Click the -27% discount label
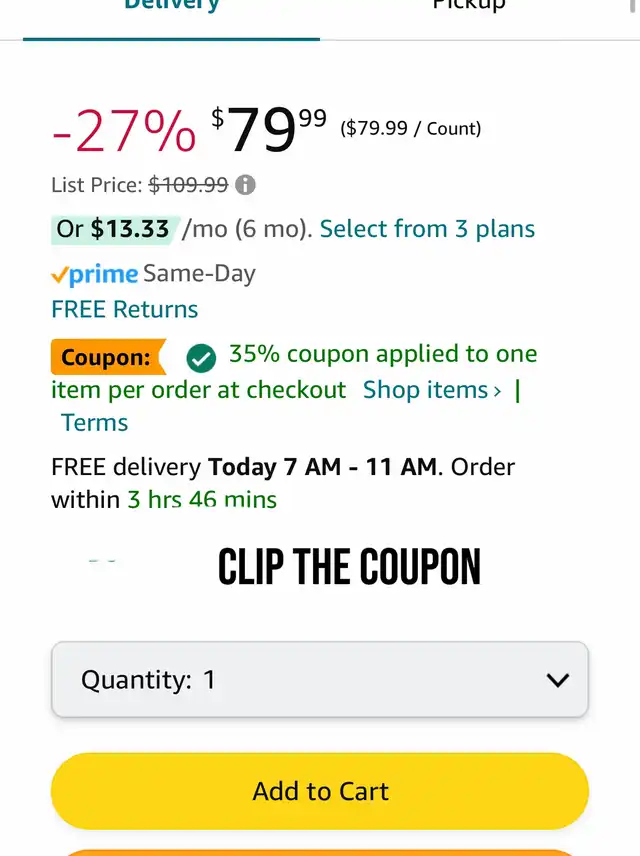 point(123,132)
